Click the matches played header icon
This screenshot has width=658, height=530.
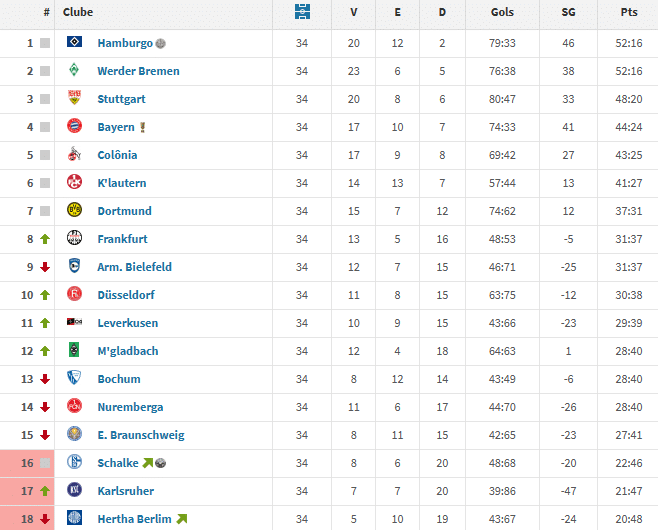point(302,12)
